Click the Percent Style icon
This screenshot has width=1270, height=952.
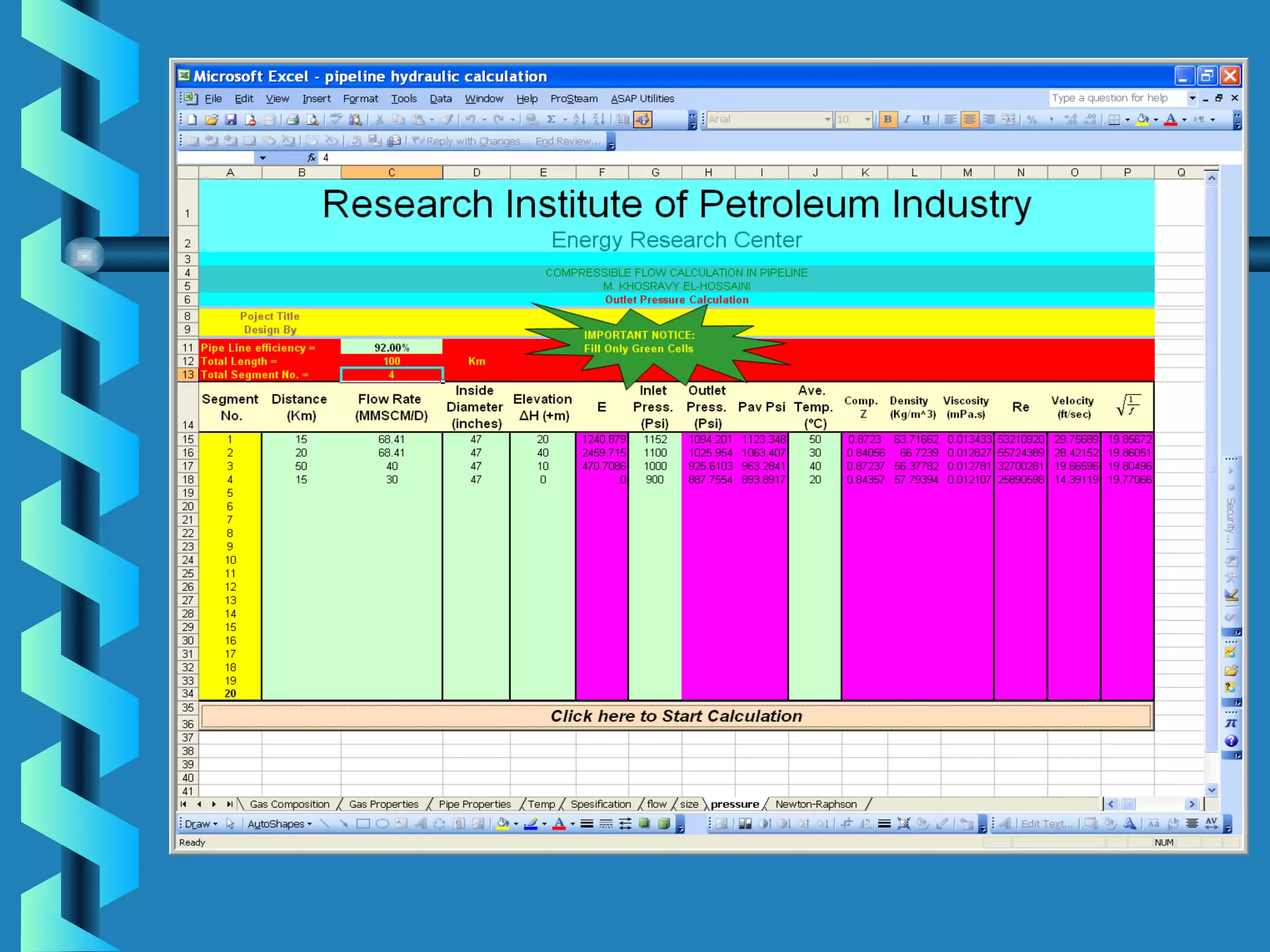tap(1032, 120)
